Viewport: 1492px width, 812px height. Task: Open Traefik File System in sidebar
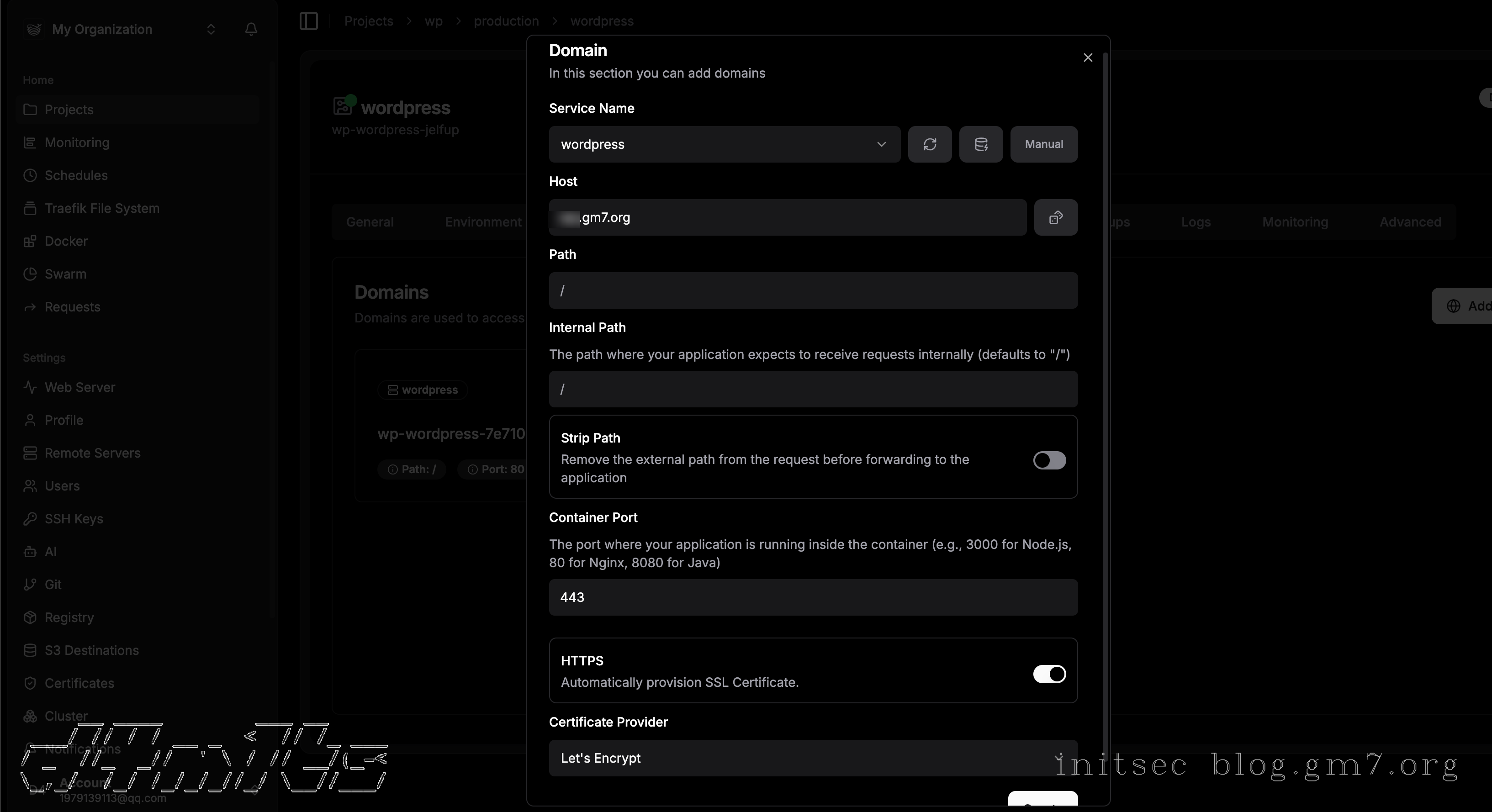[101, 208]
